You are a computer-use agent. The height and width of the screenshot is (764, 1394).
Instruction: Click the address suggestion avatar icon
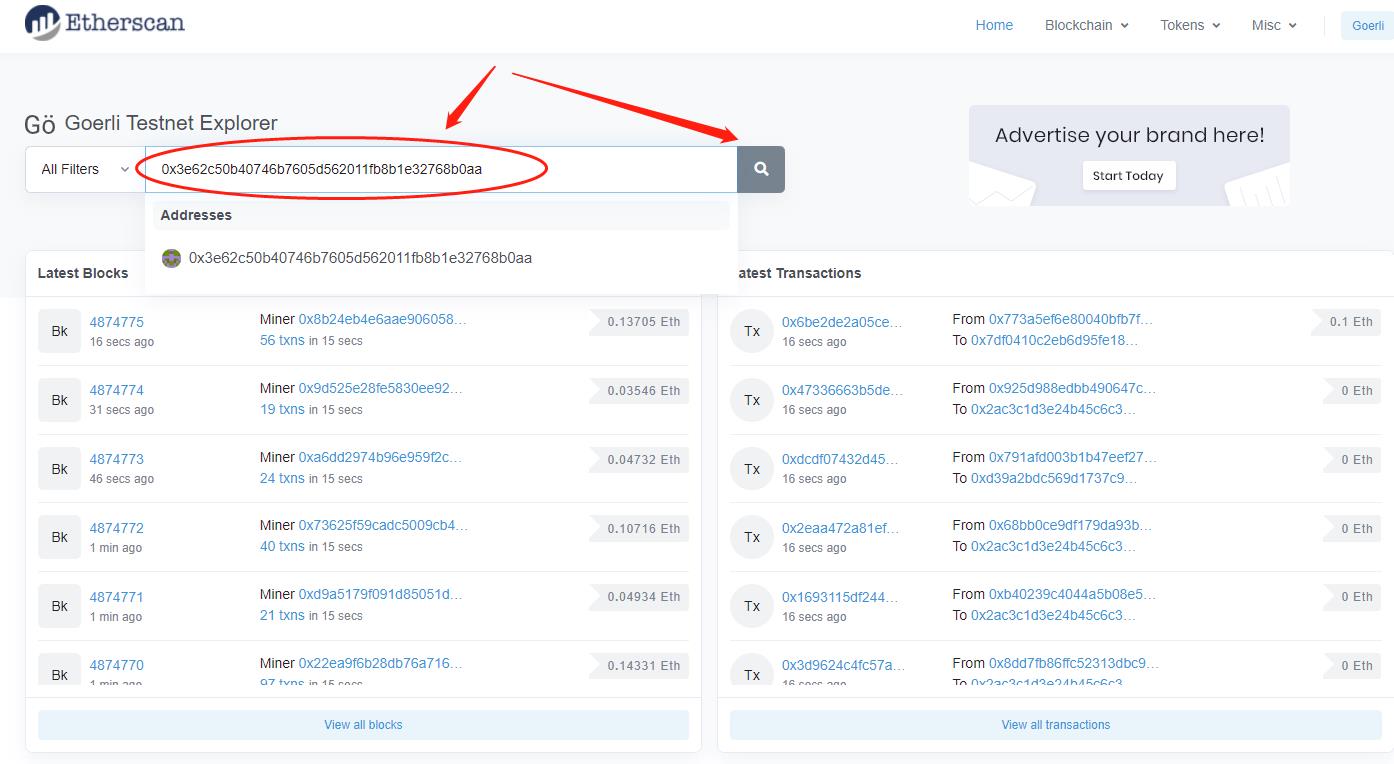[x=171, y=258]
